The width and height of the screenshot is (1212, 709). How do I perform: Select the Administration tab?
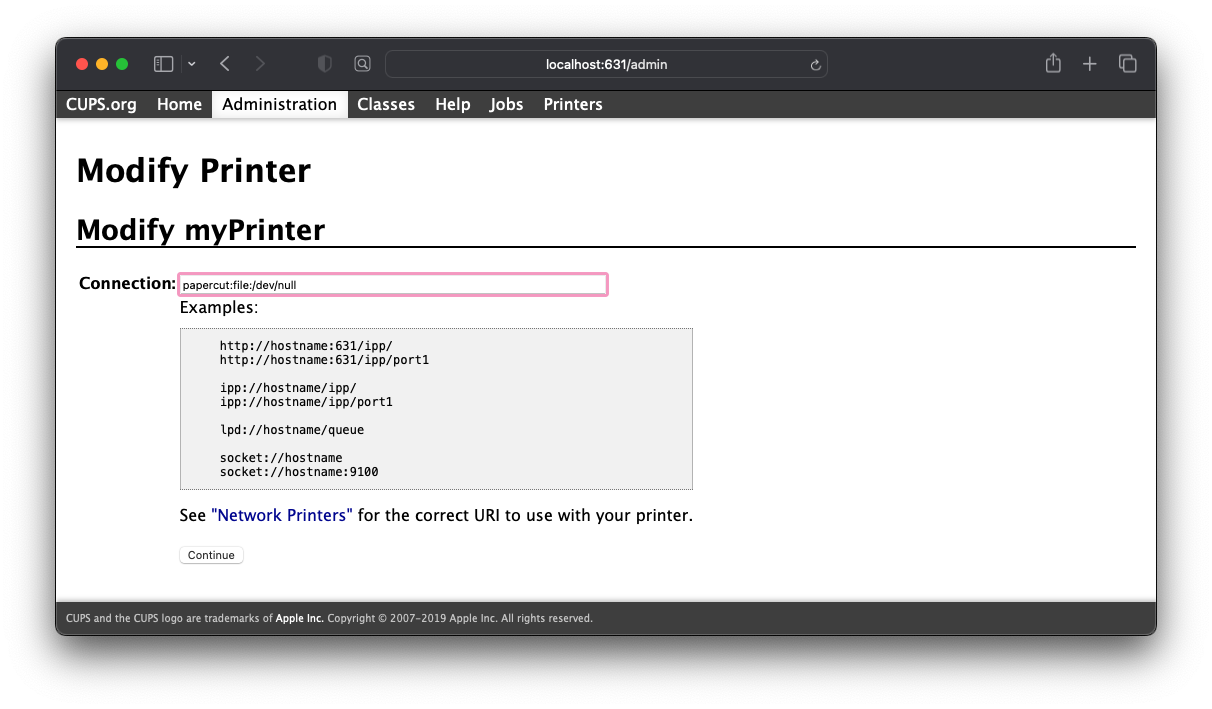click(280, 104)
